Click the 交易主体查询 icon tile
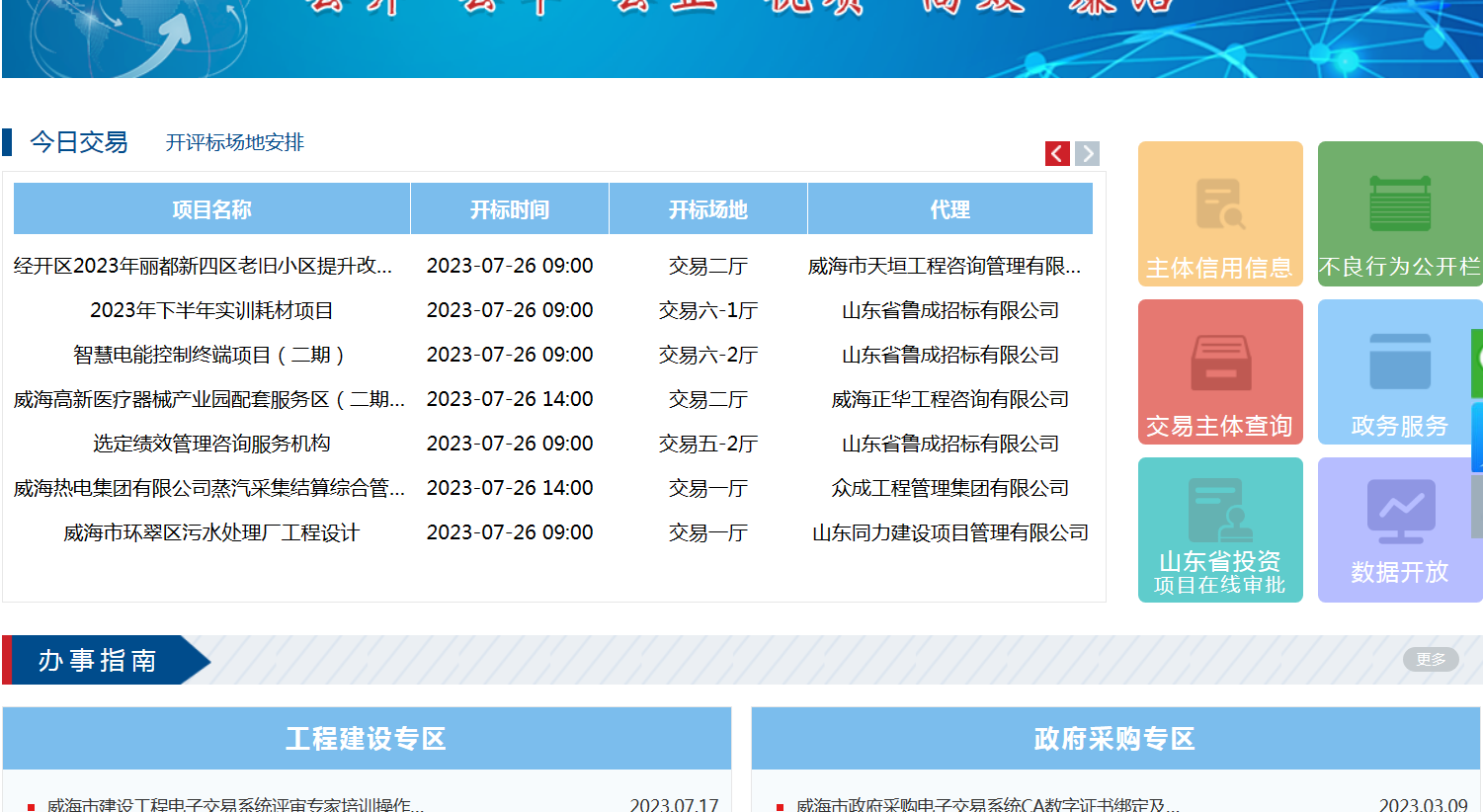 pyautogui.click(x=1219, y=371)
